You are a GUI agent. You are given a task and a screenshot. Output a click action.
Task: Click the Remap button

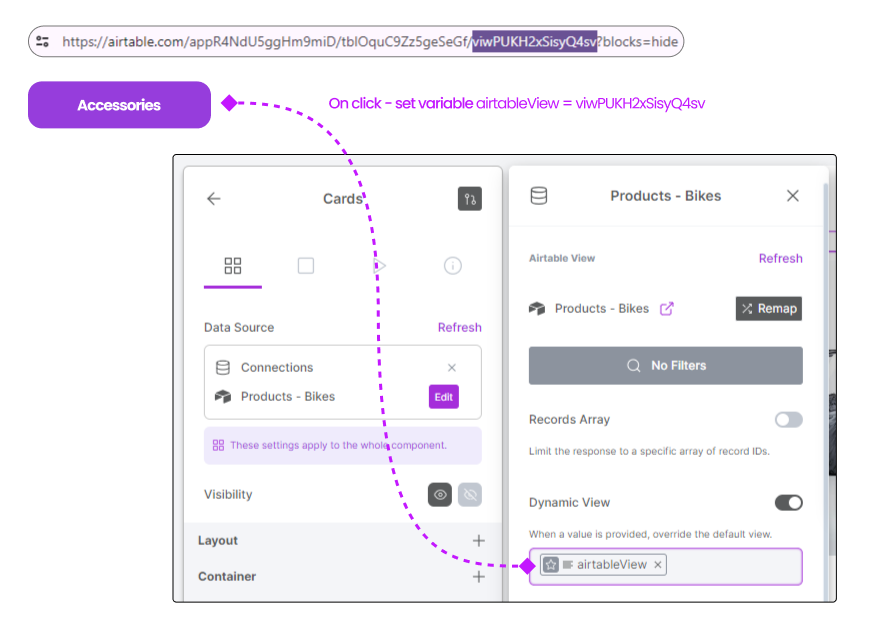pyautogui.click(x=769, y=308)
